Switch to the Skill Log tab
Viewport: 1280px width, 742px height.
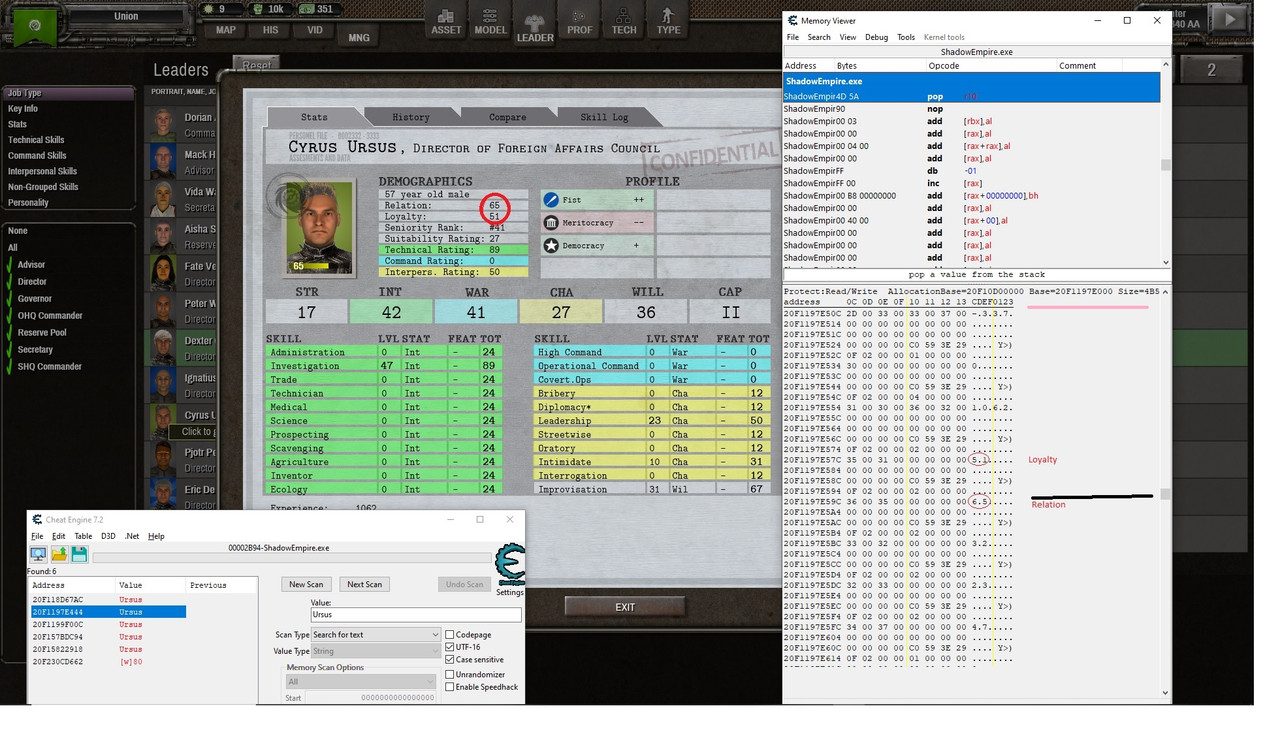pos(605,117)
